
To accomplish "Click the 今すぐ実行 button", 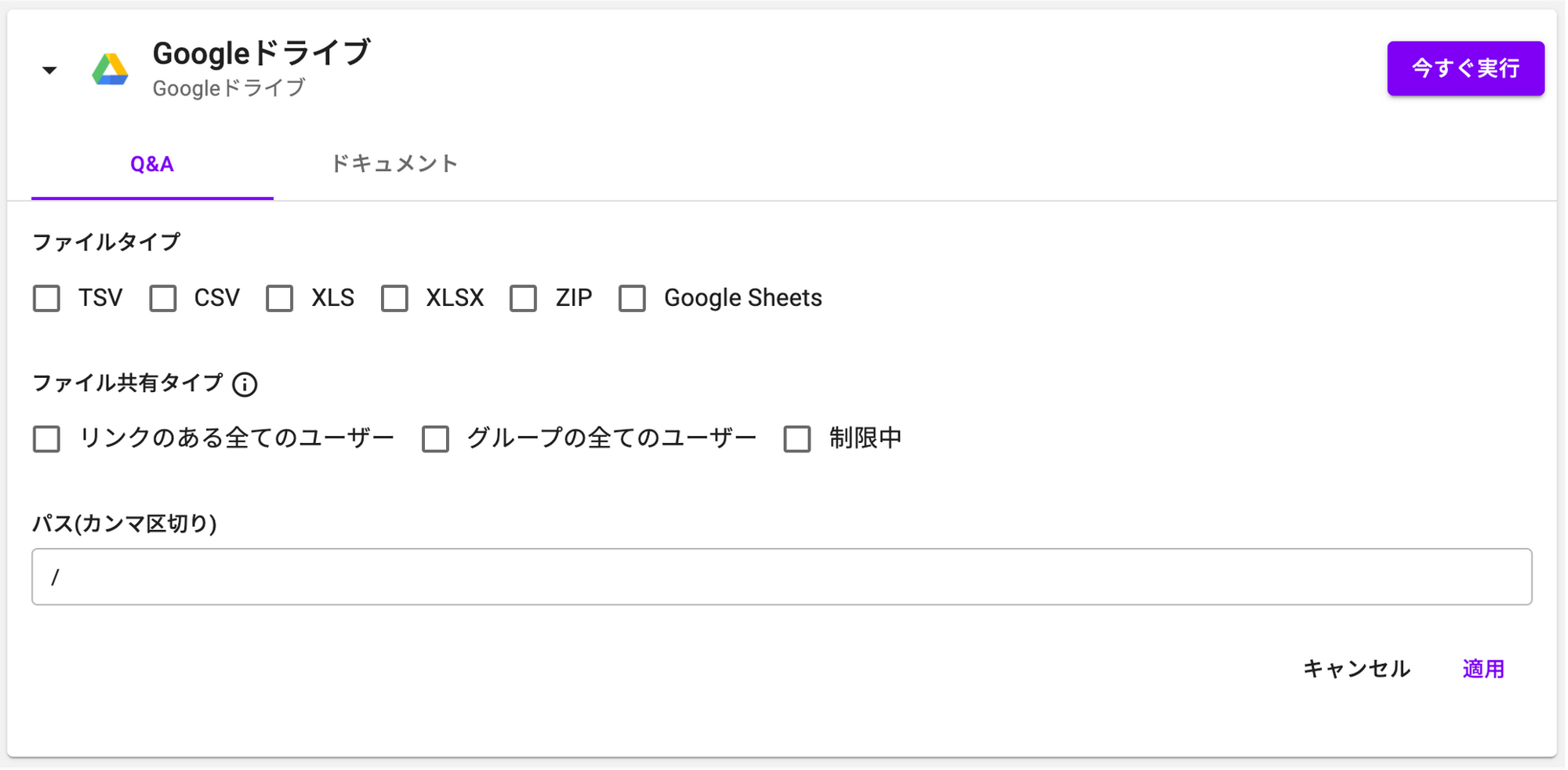I will pos(1465,69).
